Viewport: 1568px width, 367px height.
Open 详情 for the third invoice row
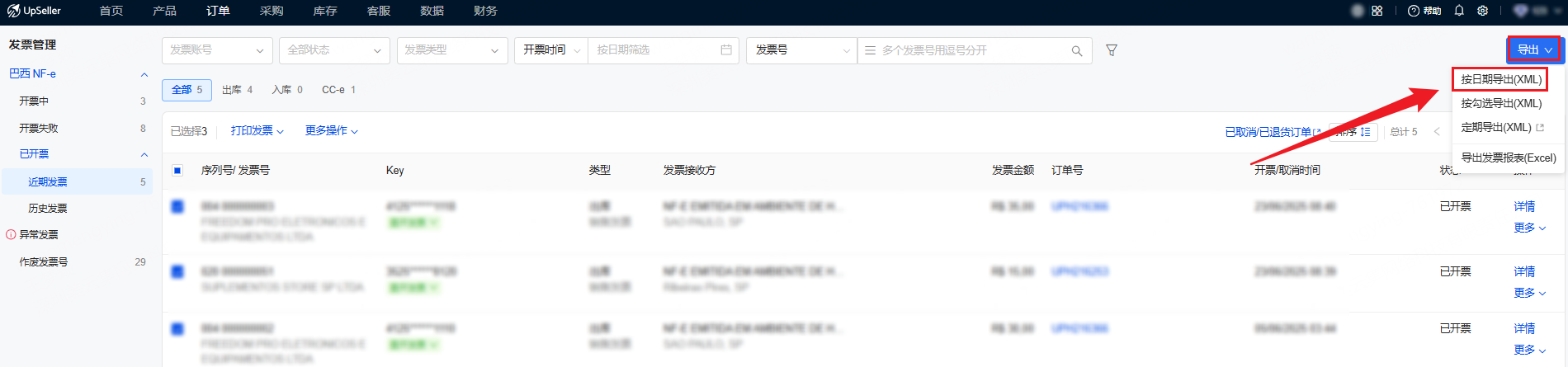coord(1524,328)
